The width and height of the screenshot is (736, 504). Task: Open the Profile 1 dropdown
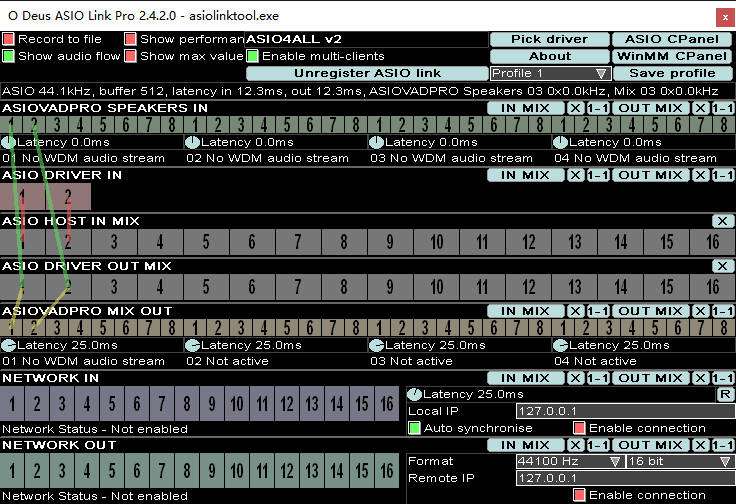click(x=550, y=73)
